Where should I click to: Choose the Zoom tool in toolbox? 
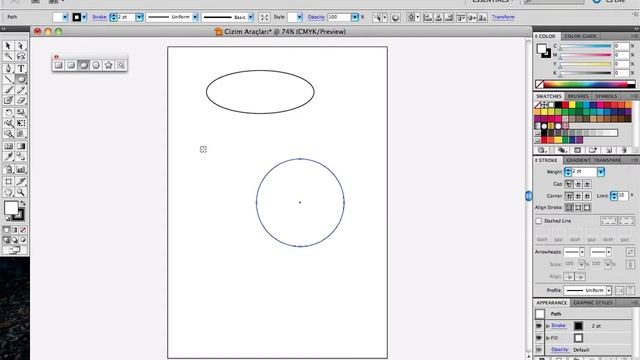point(20,192)
